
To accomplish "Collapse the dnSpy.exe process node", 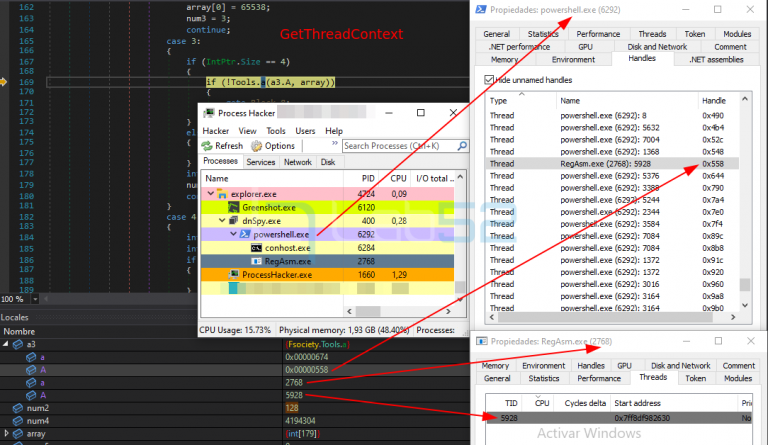I will [x=221, y=220].
